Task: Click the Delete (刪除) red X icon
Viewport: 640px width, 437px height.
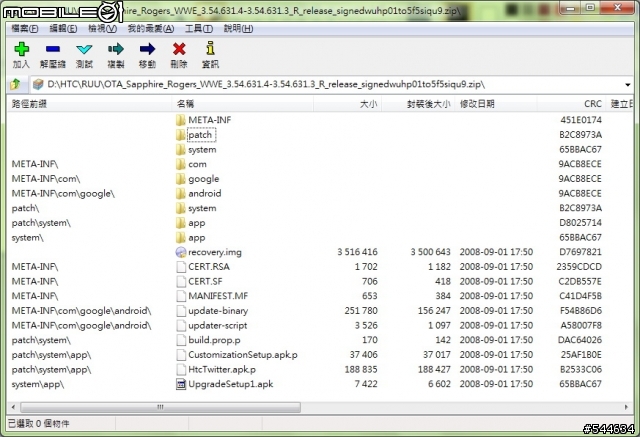Action: click(x=179, y=49)
